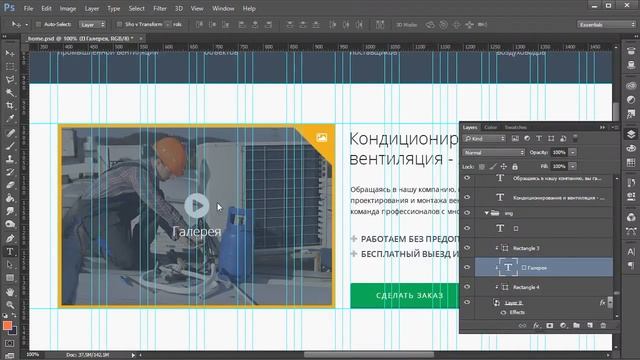This screenshot has width=640, height=360.
Task: Open the Fill slider arrow
Action: (x=573, y=167)
